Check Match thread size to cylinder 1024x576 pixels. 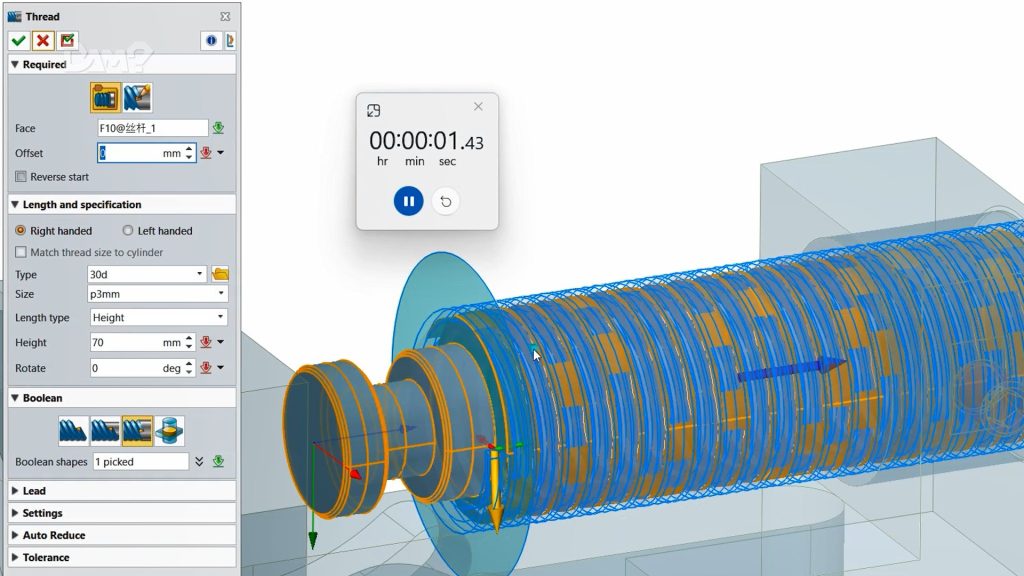(x=21, y=253)
